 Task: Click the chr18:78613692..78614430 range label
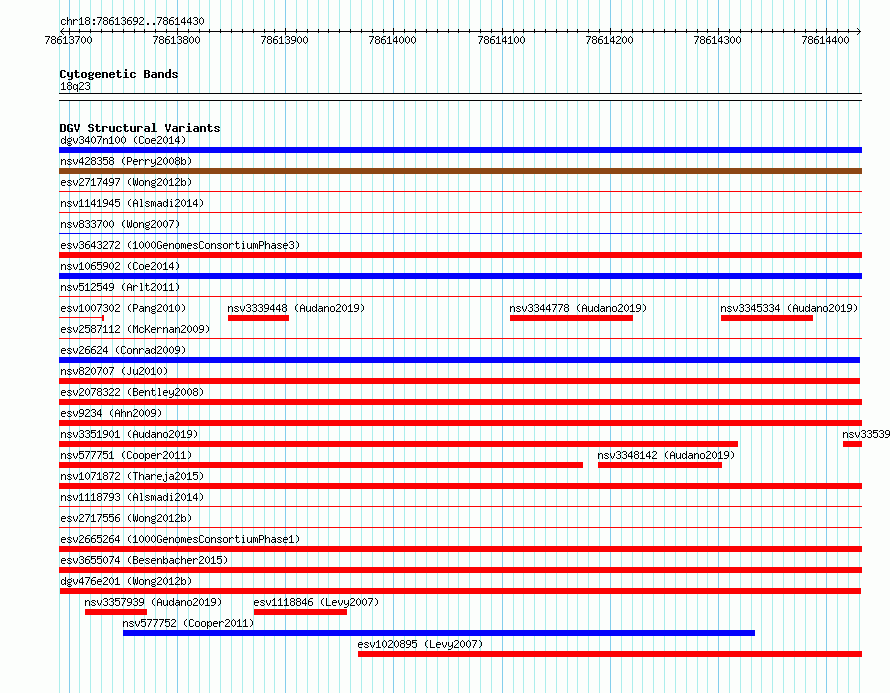click(132, 21)
